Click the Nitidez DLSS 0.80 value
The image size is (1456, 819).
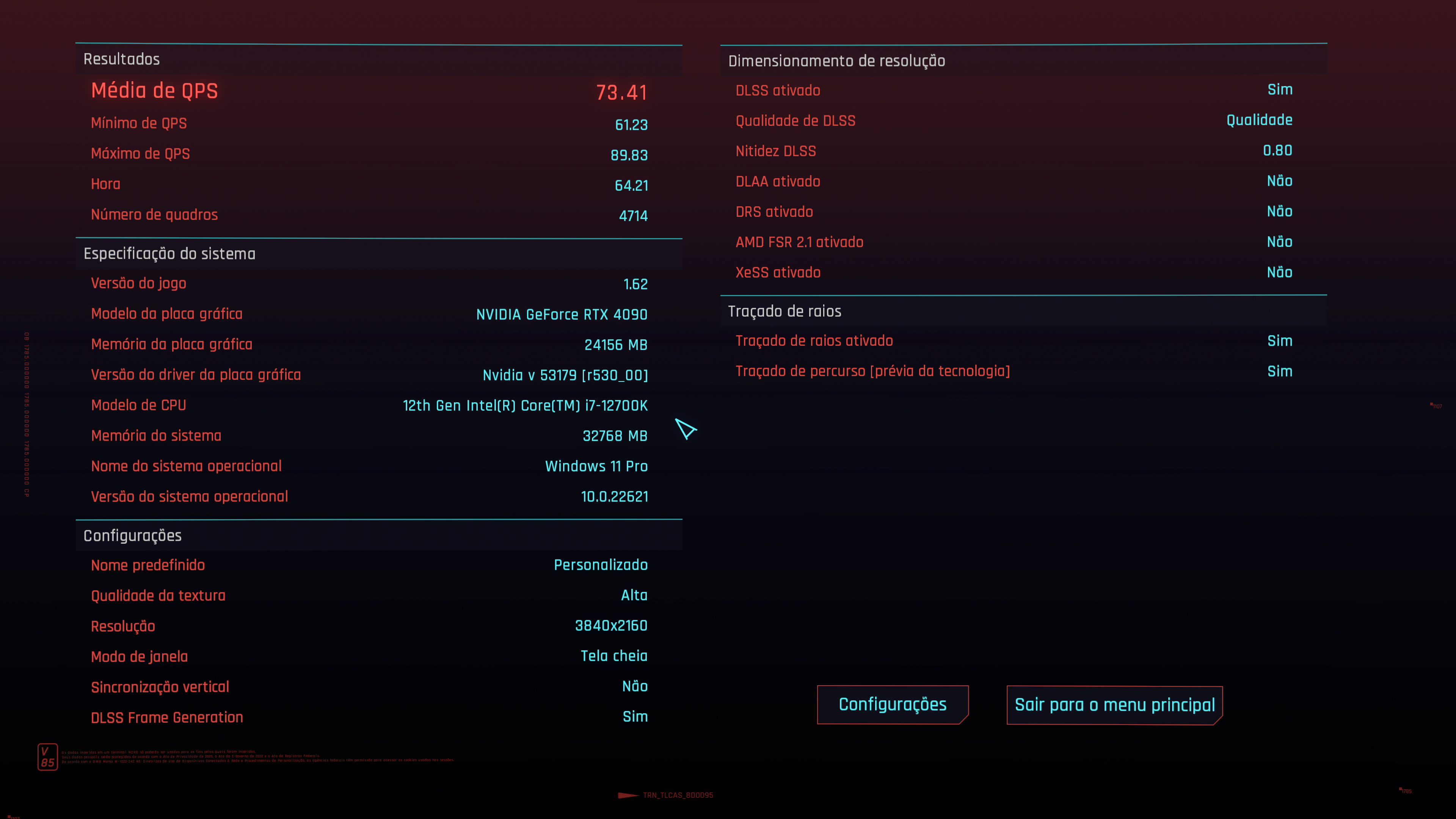point(1277,151)
